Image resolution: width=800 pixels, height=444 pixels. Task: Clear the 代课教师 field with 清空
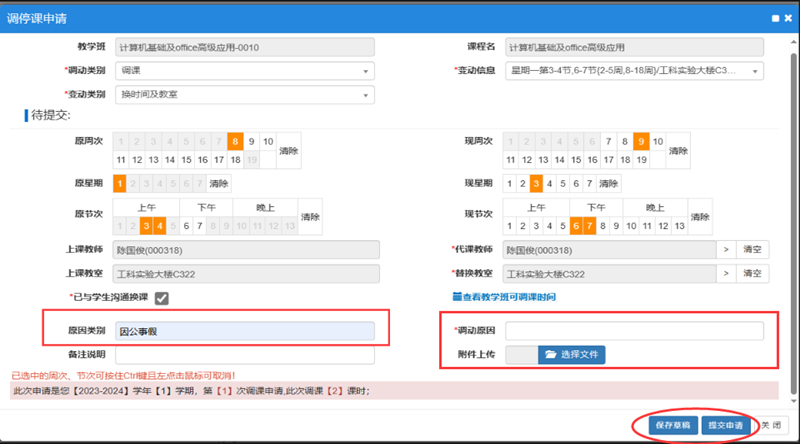[x=753, y=250]
